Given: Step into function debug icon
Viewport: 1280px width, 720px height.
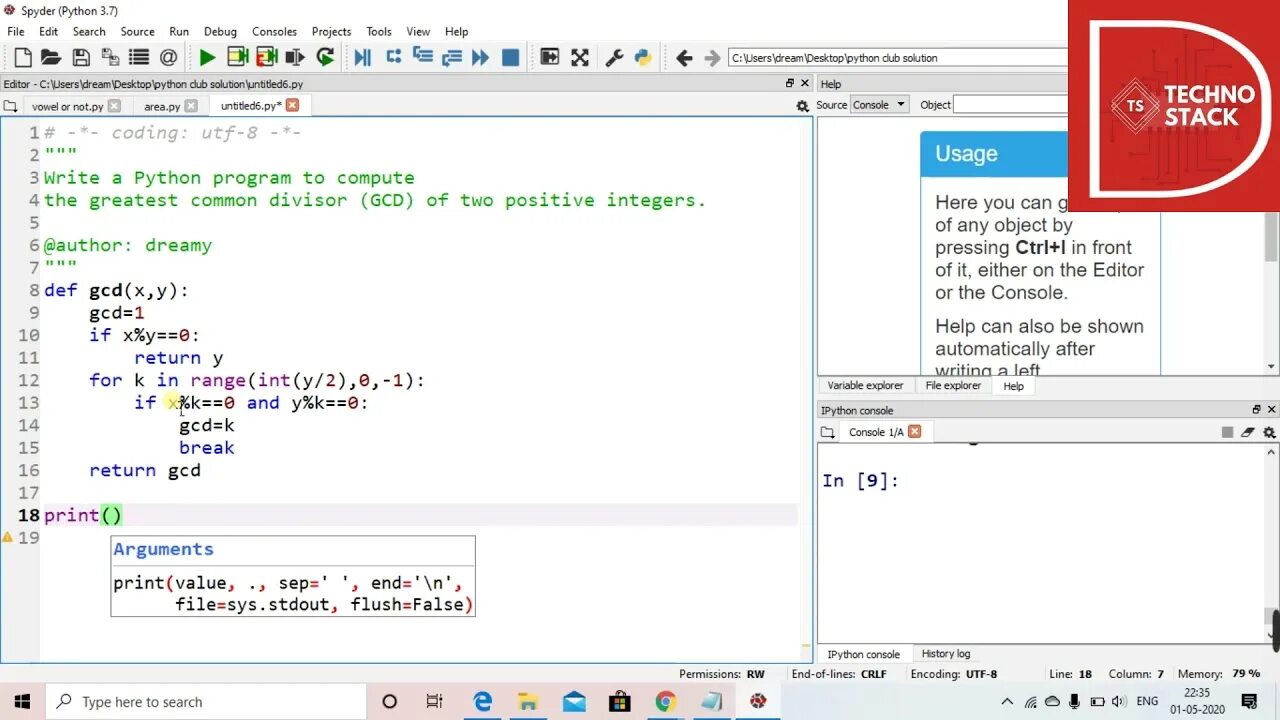Looking at the screenshot, I should (422, 58).
